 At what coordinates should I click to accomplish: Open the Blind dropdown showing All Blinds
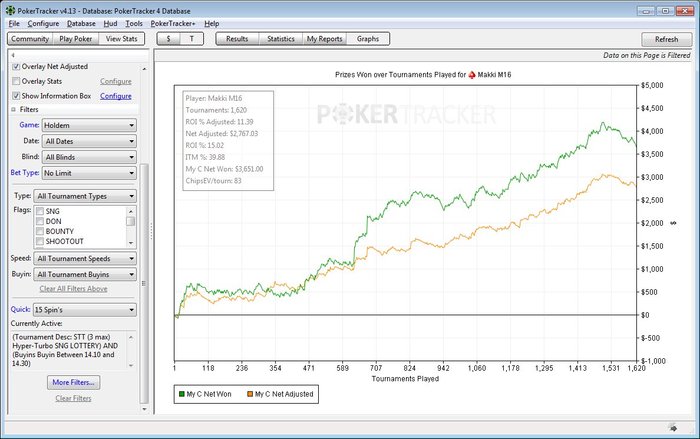tap(89, 157)
